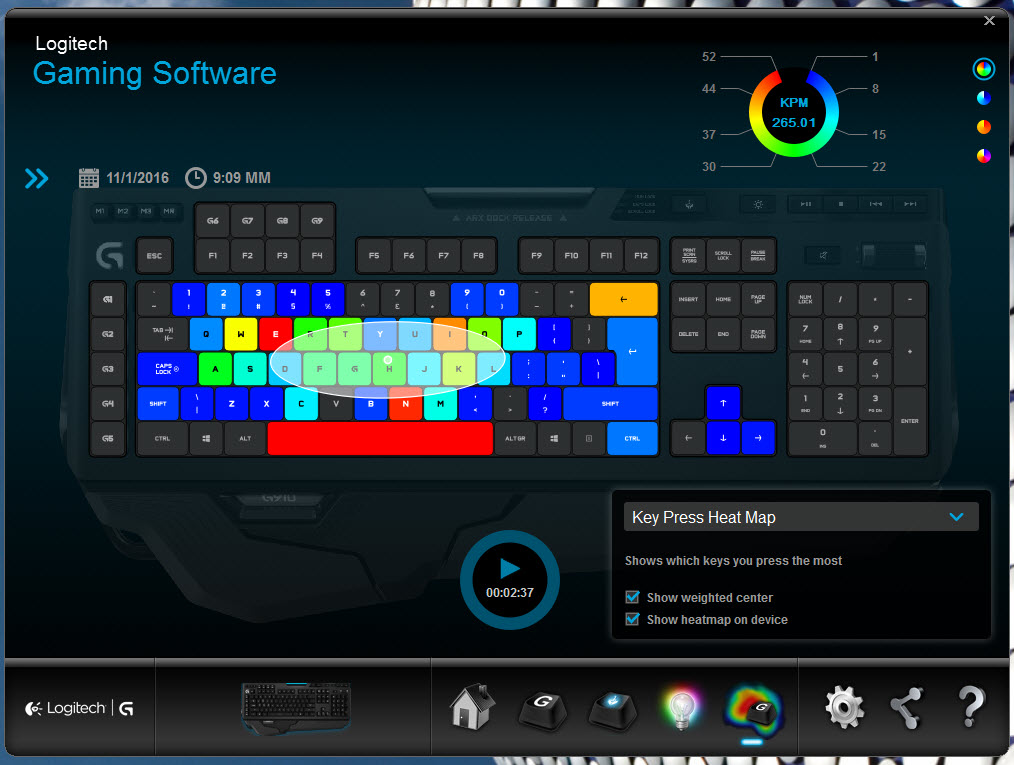This screenshot has height=765, width=1014.
Task: Click the F12 function key
Action: 641,255
